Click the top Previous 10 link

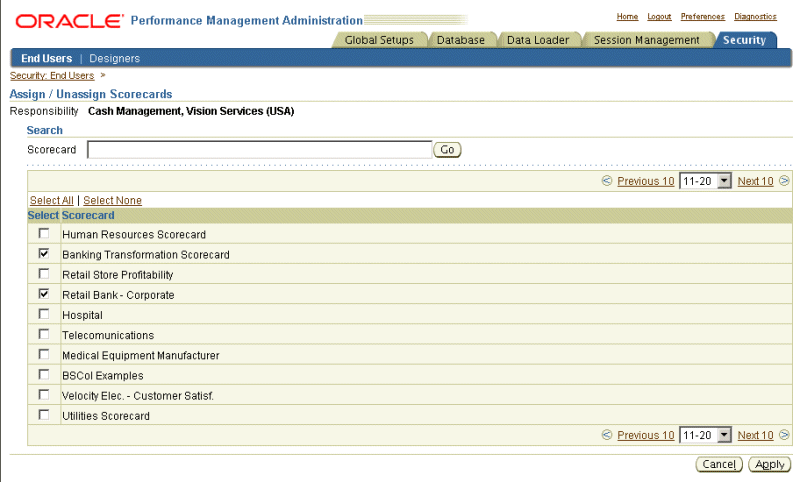point(645,181)
